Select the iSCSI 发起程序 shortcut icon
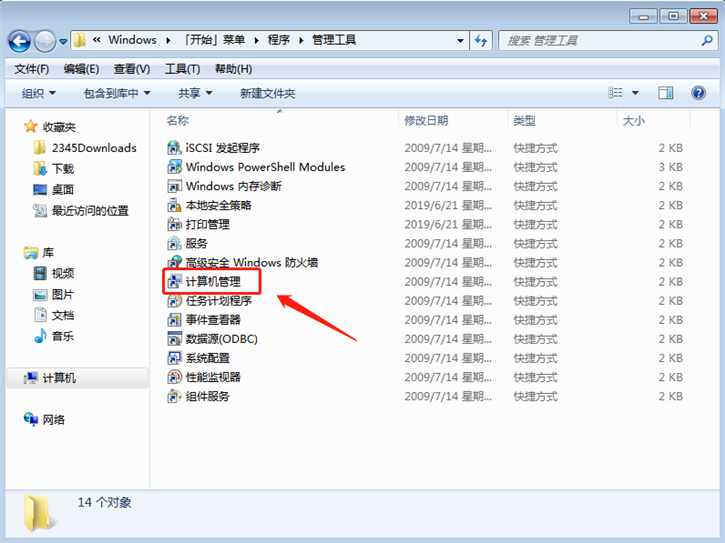 174,148
